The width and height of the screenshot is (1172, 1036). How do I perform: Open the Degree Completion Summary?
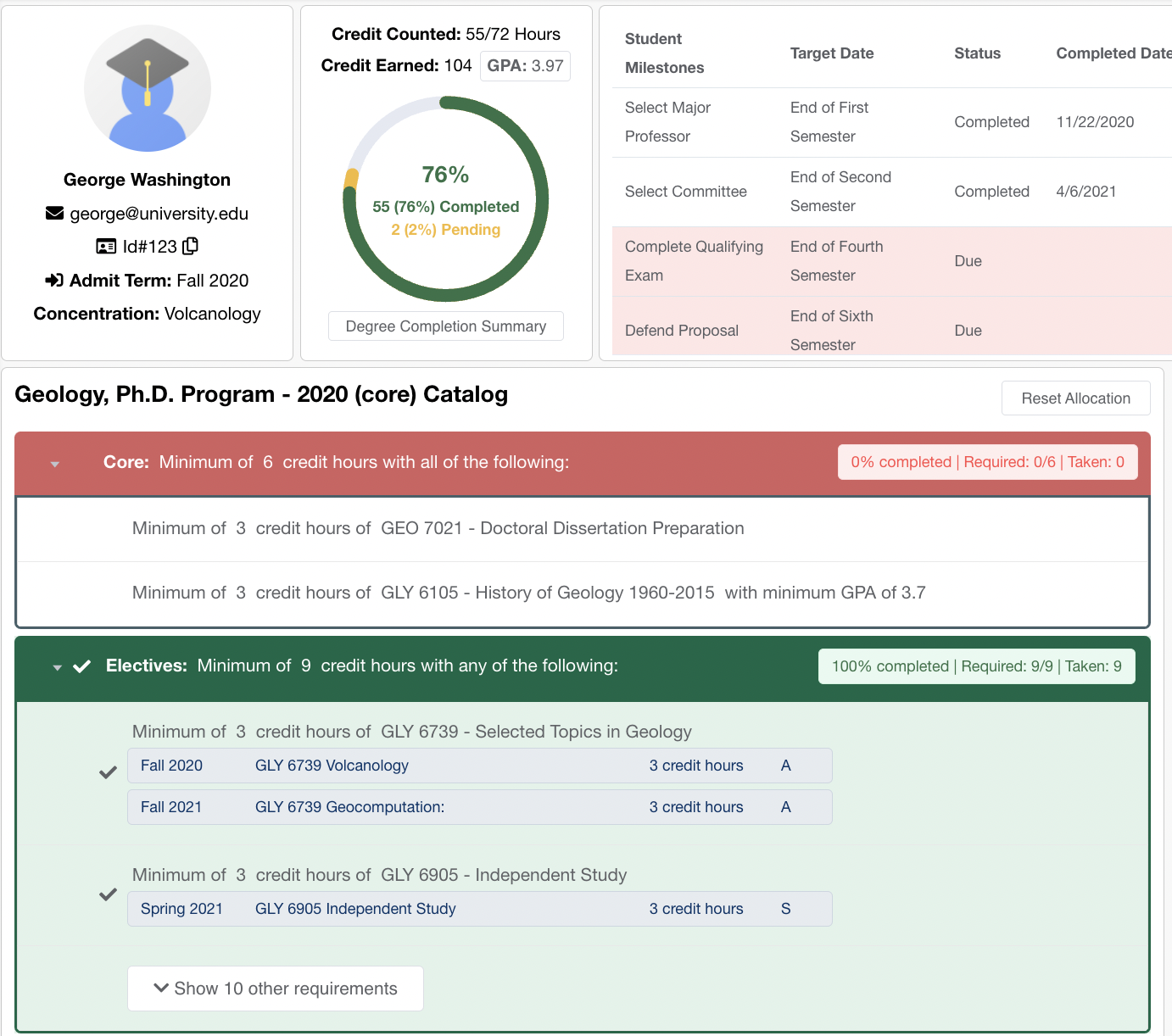(x=446, y=326)
